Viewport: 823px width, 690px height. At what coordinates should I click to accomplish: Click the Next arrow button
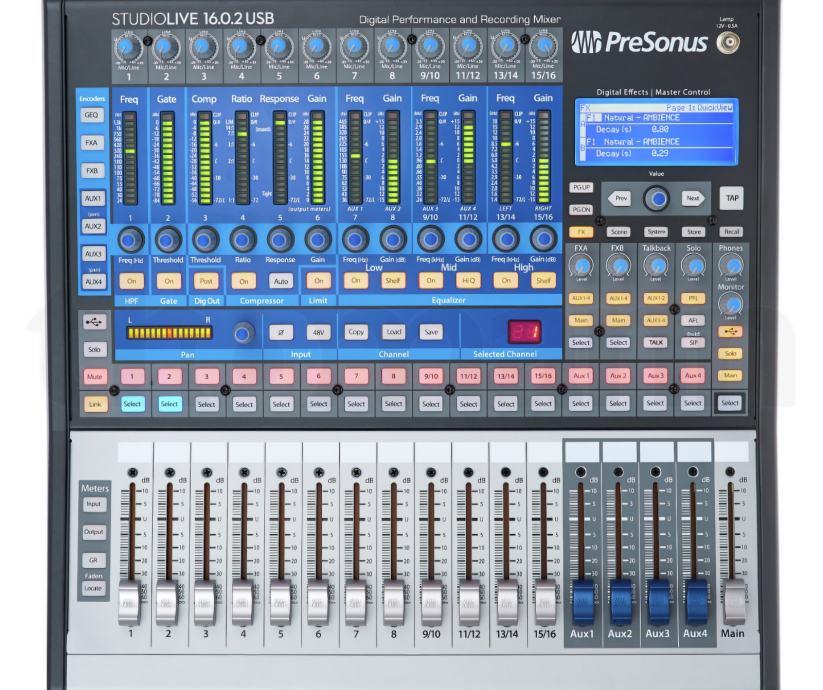pyautogui.click(x=693, y=198)
